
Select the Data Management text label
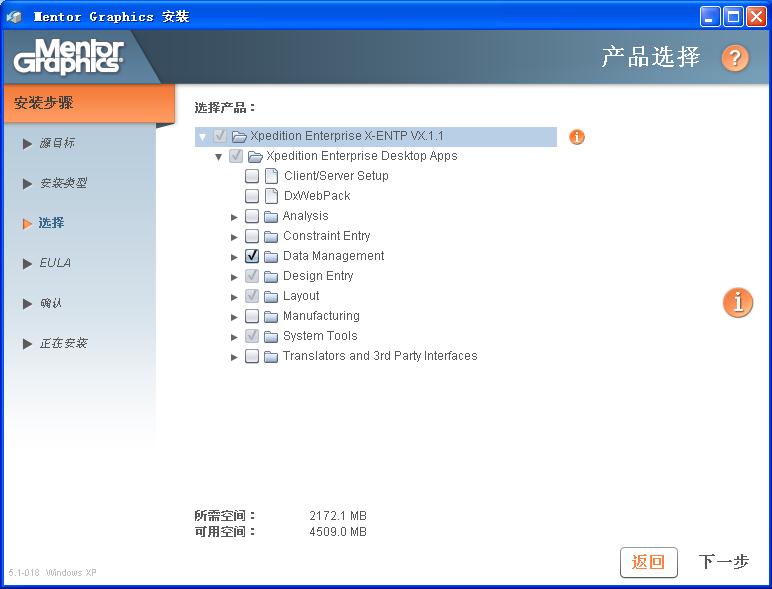pyautogui.click(x=333, y=256)
